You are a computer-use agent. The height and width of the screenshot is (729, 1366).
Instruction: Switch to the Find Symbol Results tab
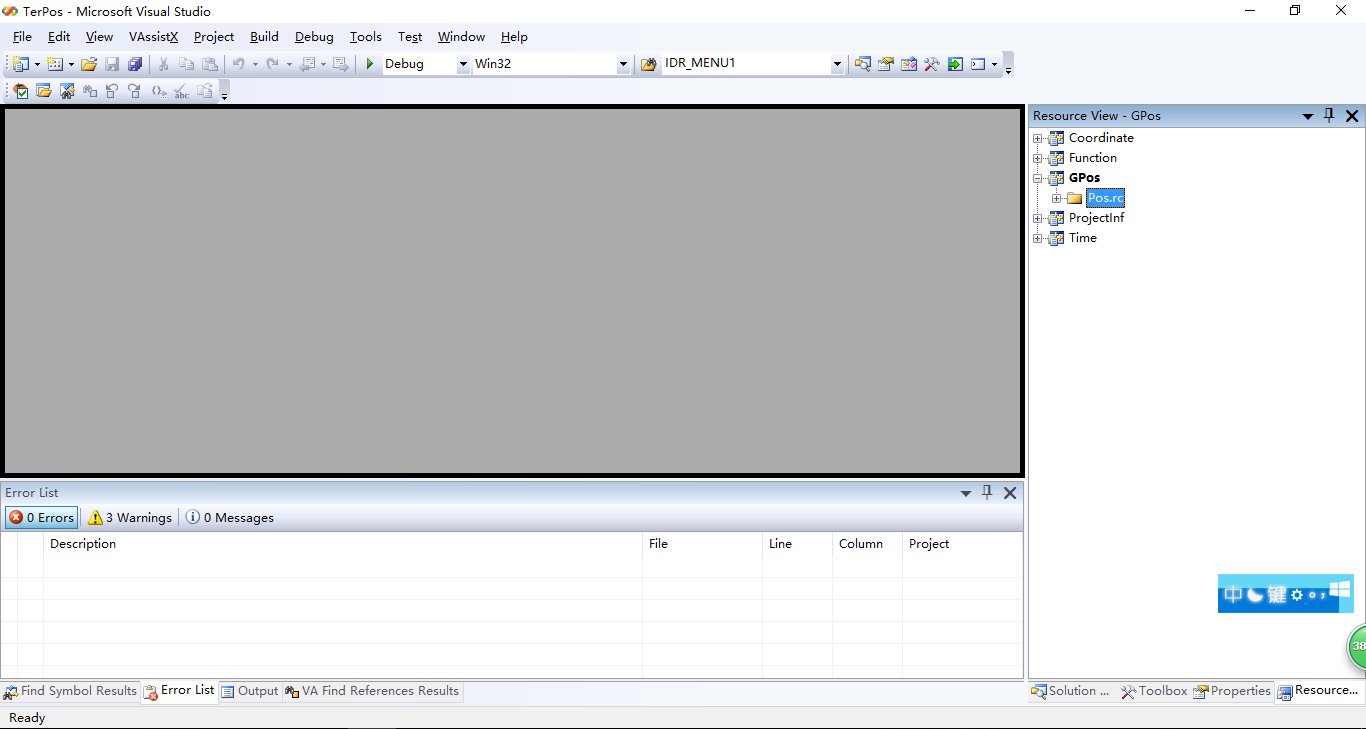coord(70,691)
